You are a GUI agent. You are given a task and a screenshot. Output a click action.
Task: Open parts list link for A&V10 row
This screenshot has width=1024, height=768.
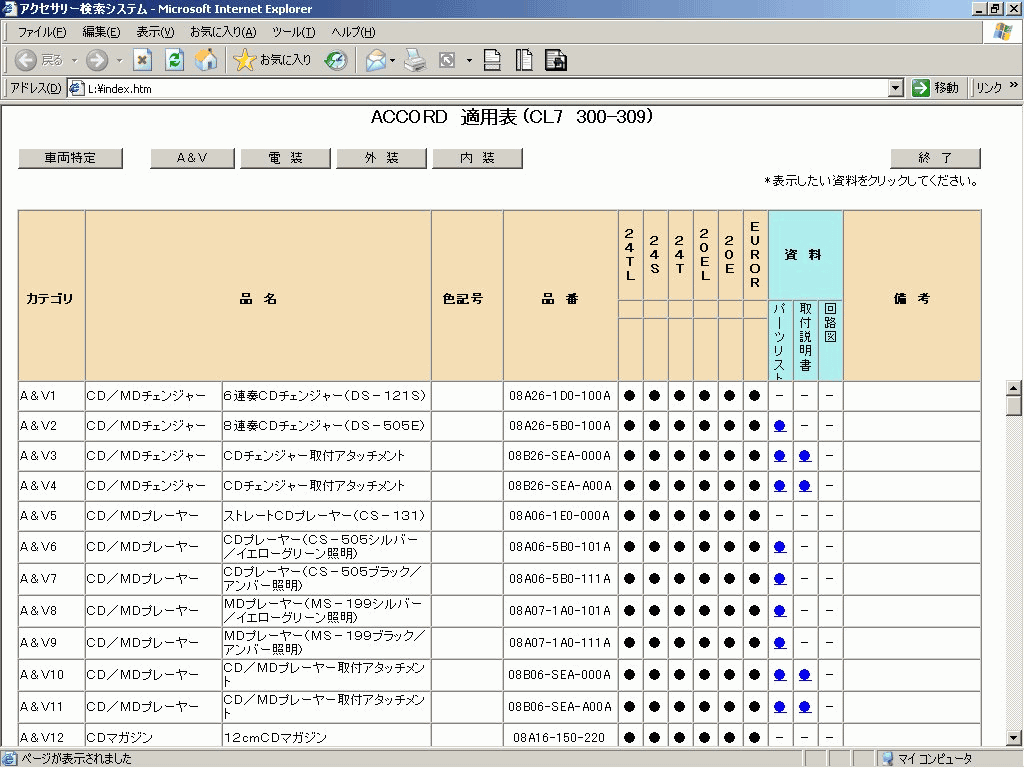780,675
